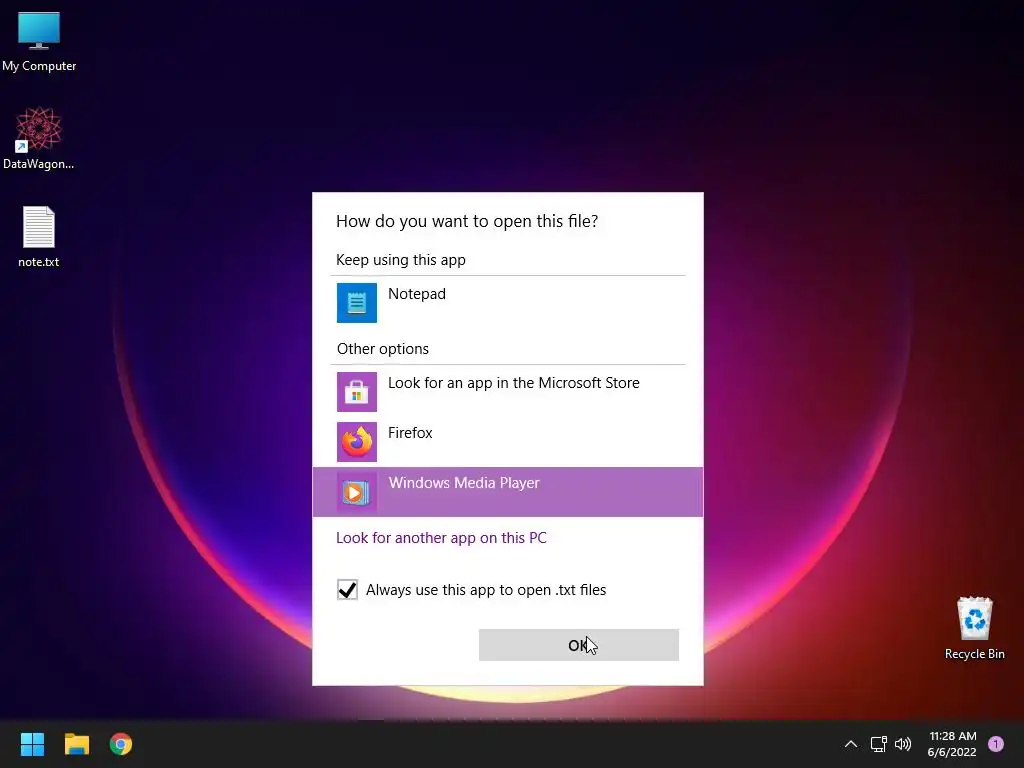
Task: Click Look for another app on this PC
Action: [x=441, y=537]
